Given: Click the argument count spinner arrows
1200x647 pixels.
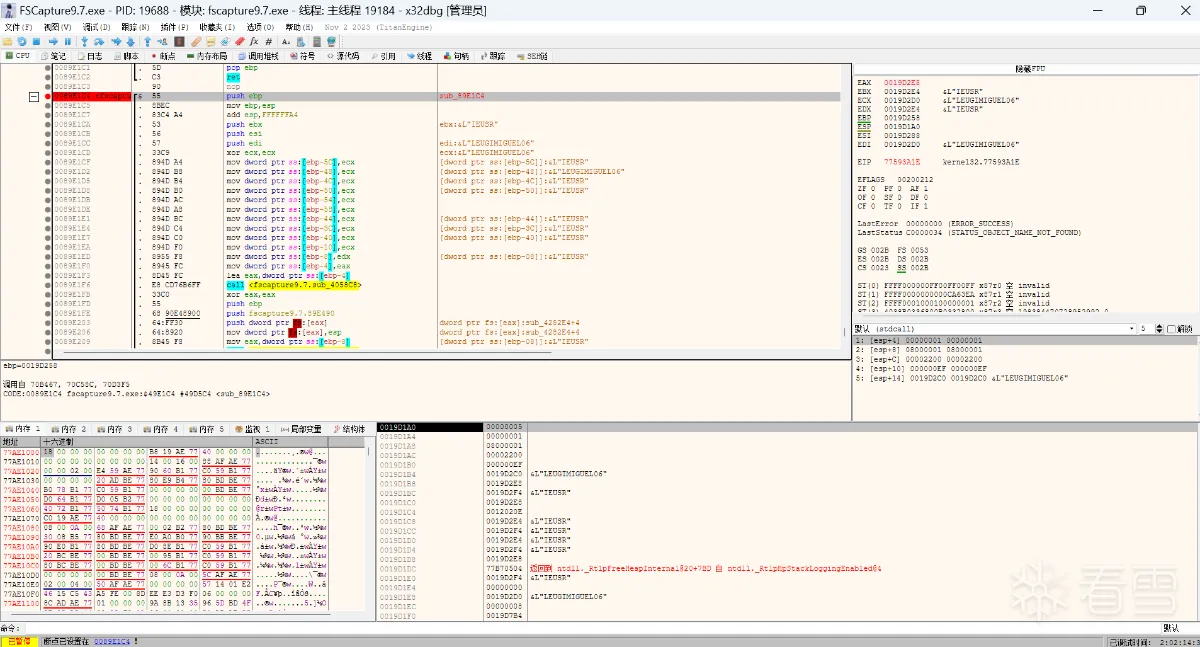Looking at the screenshot, I should 1158,328.
